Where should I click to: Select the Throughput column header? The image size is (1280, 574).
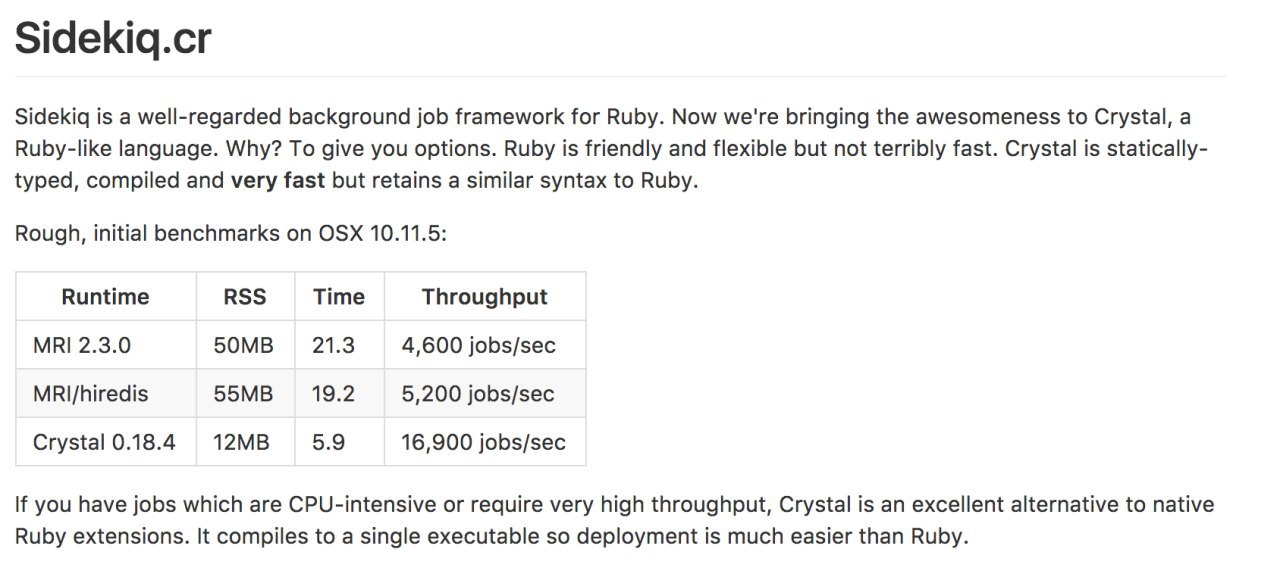coord(485,297)
